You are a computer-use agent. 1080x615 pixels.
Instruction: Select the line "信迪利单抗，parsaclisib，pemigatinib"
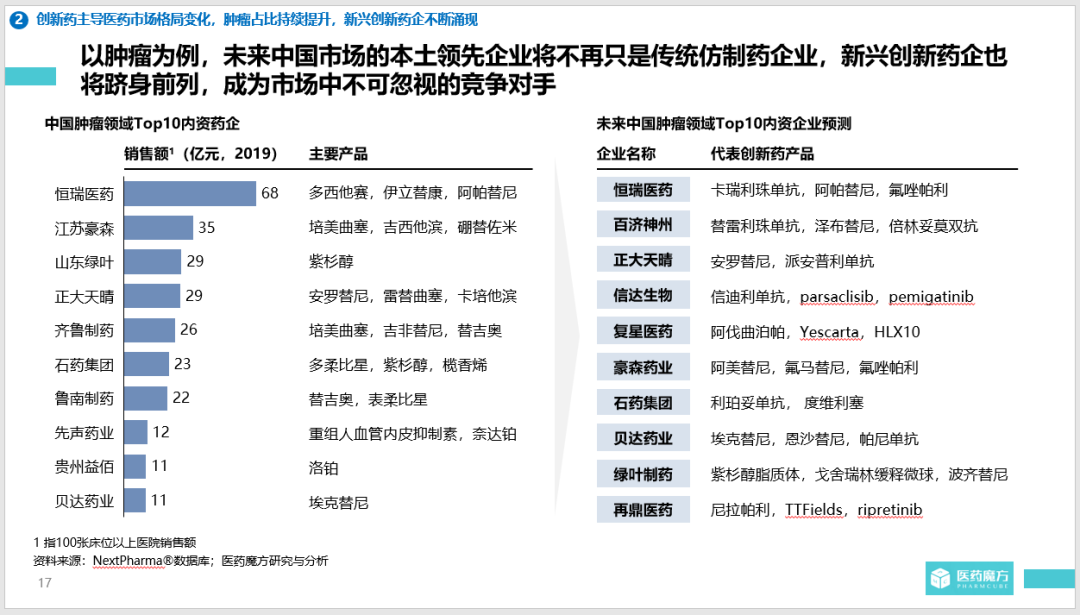(842, 297)
